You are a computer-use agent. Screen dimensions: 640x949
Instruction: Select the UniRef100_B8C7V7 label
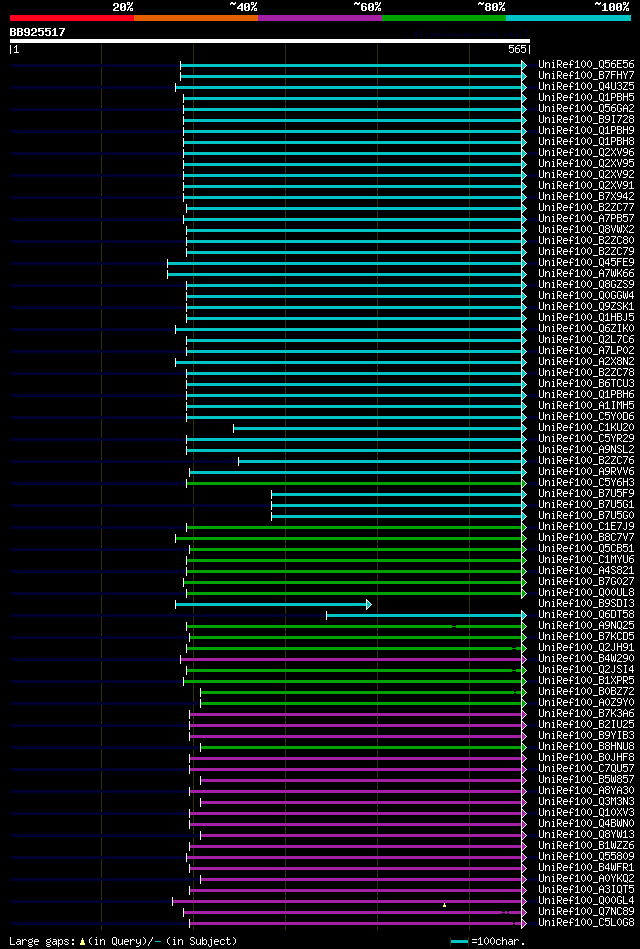[x=587, y=537]
